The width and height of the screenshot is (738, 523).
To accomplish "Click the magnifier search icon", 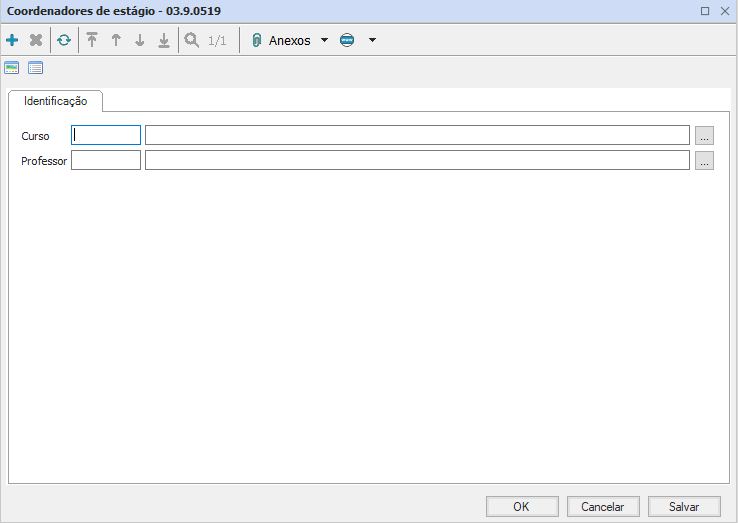I will [191, 41].
